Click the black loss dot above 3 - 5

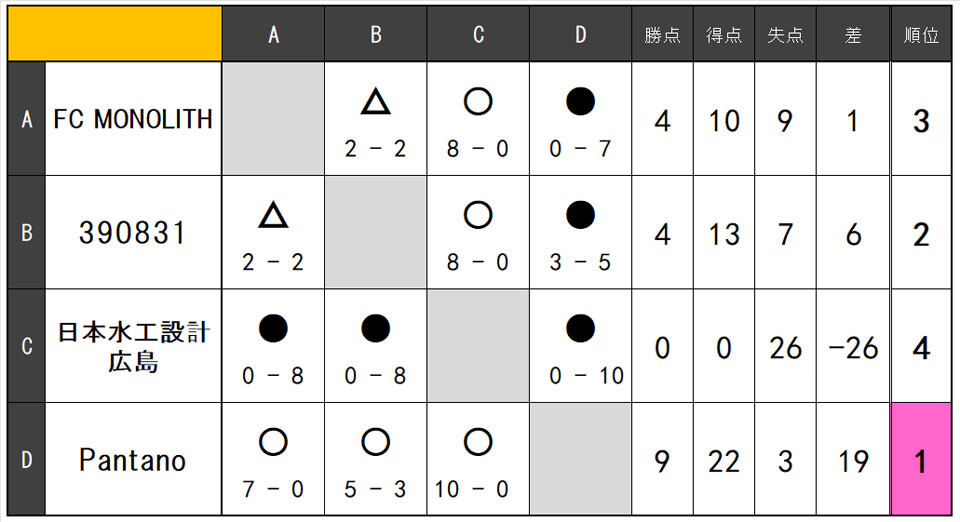pyautogui.click(x=580, y=214)
